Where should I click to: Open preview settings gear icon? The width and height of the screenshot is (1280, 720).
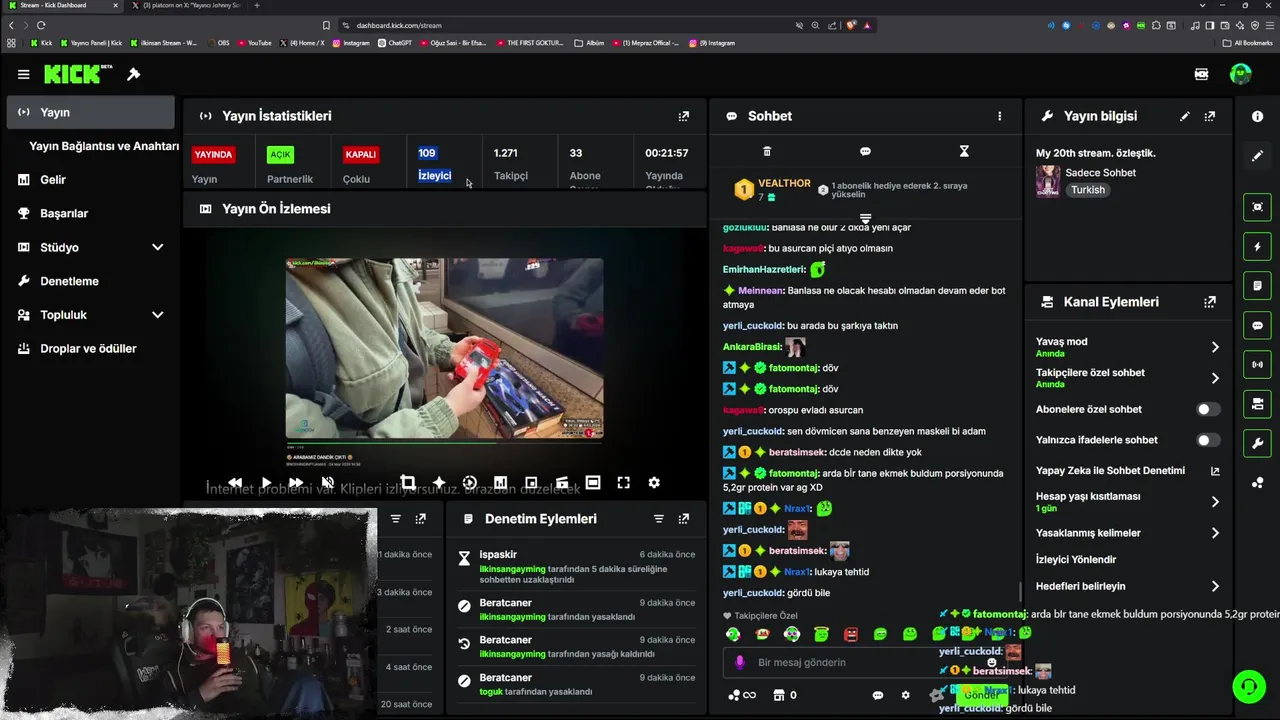(654, 483)
